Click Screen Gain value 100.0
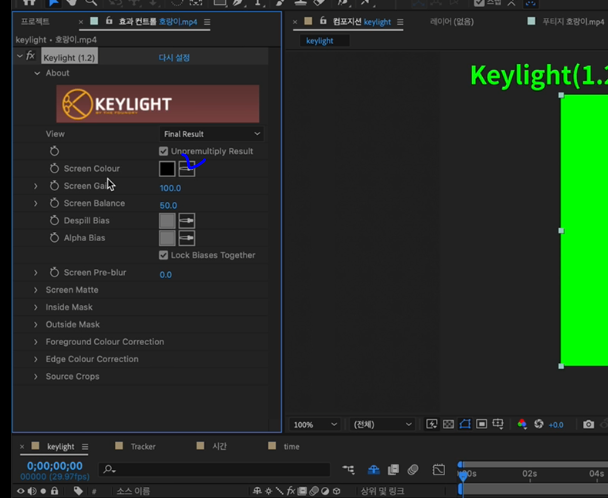 tap(170, 188)
